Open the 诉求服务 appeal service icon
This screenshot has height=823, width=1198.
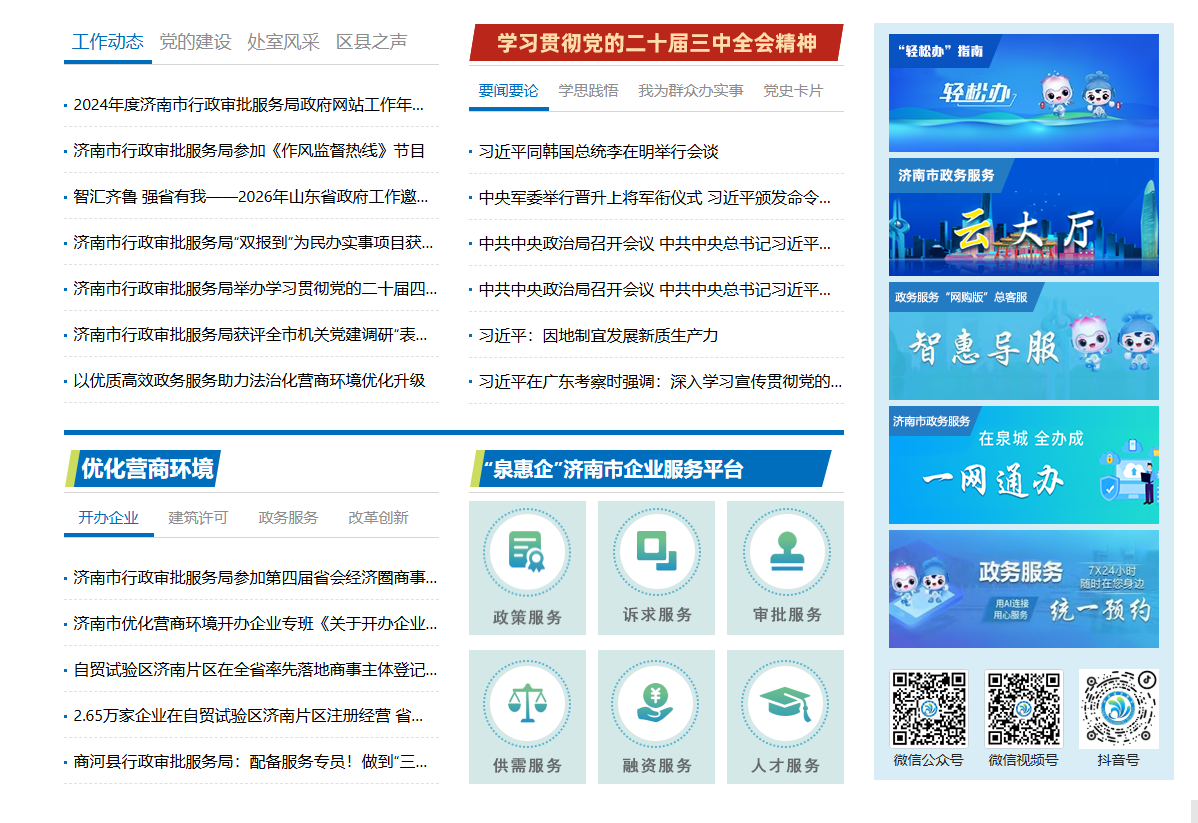point(656,553)
